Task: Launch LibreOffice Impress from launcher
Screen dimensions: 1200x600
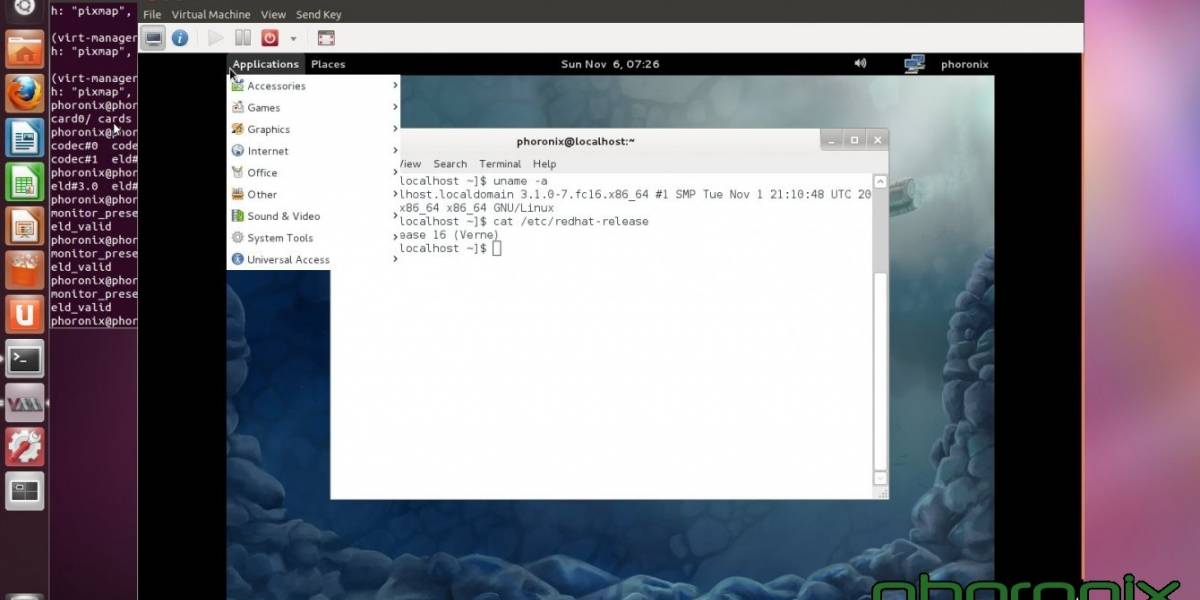Action: click(25, 225)
